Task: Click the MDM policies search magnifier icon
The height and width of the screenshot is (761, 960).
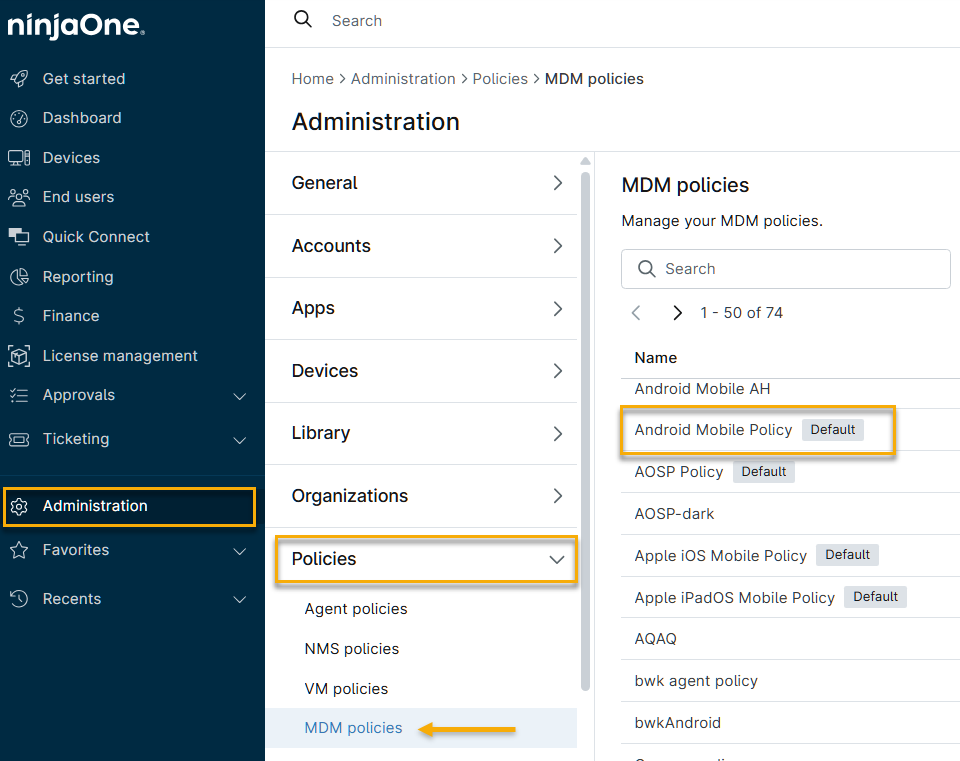Action: pos(647,269)
